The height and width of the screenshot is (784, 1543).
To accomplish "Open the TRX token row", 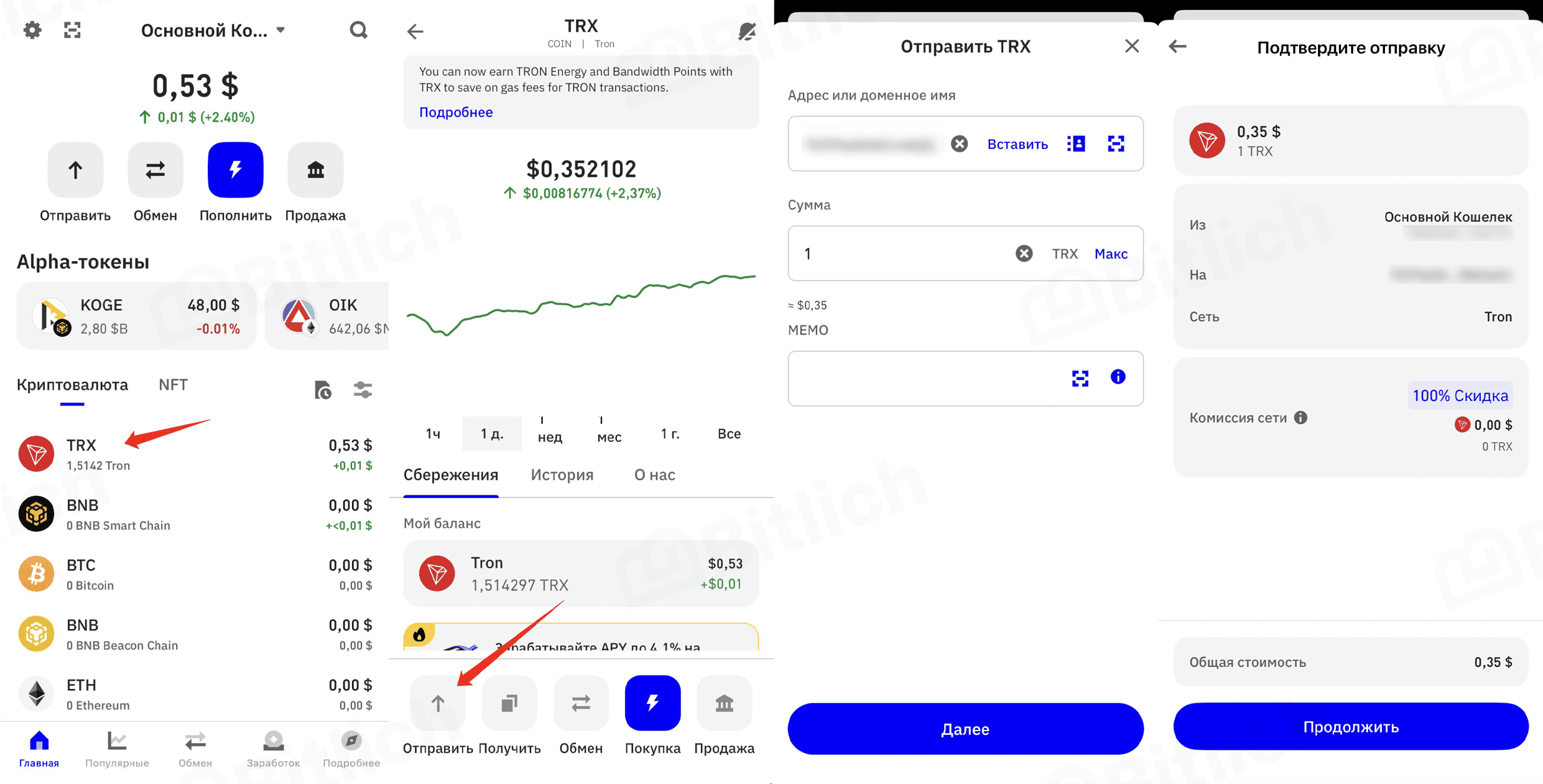I will pyautogui.click(x=195, y=454).
